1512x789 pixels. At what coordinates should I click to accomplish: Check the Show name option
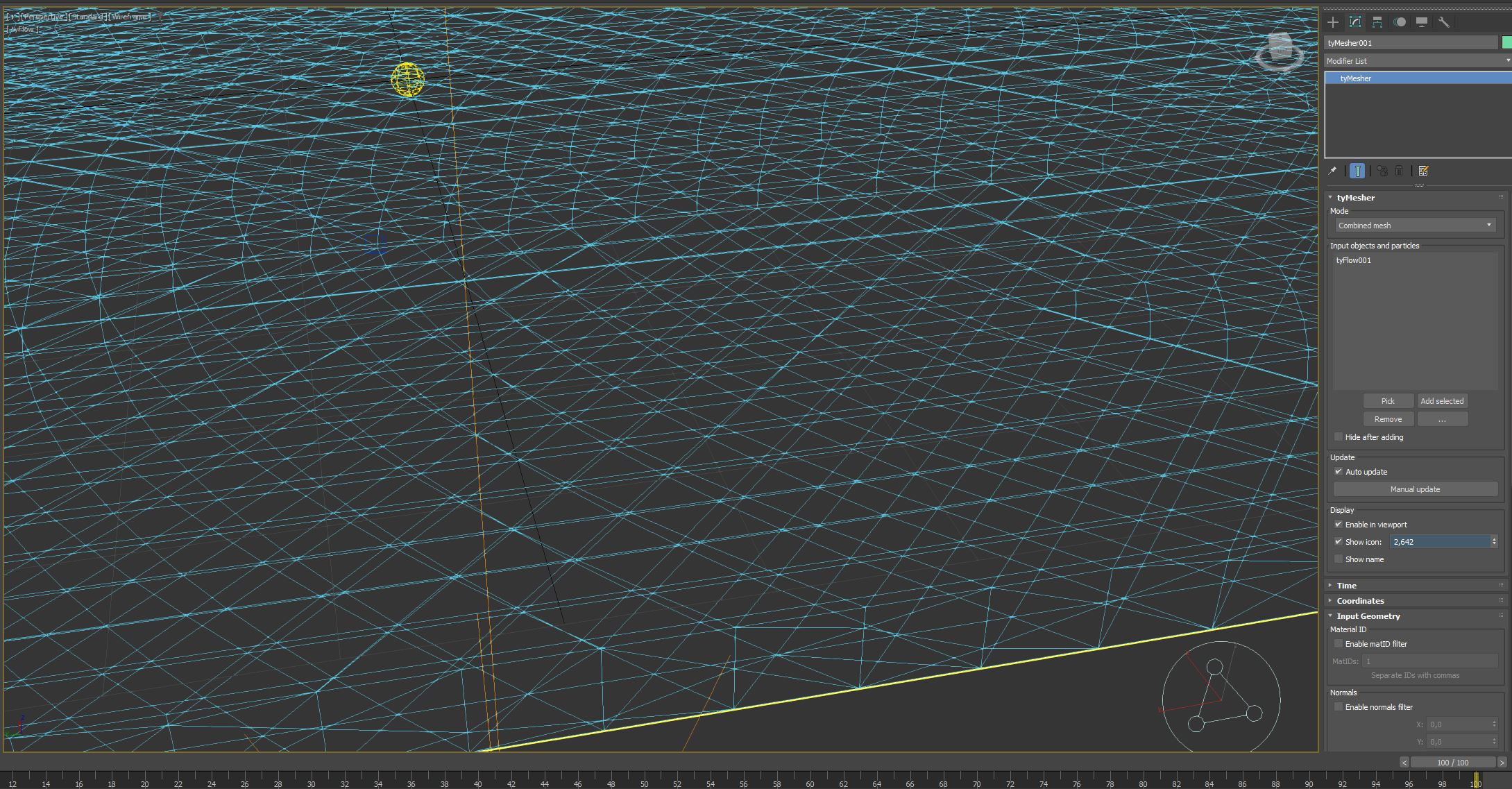pos(1339,559)
